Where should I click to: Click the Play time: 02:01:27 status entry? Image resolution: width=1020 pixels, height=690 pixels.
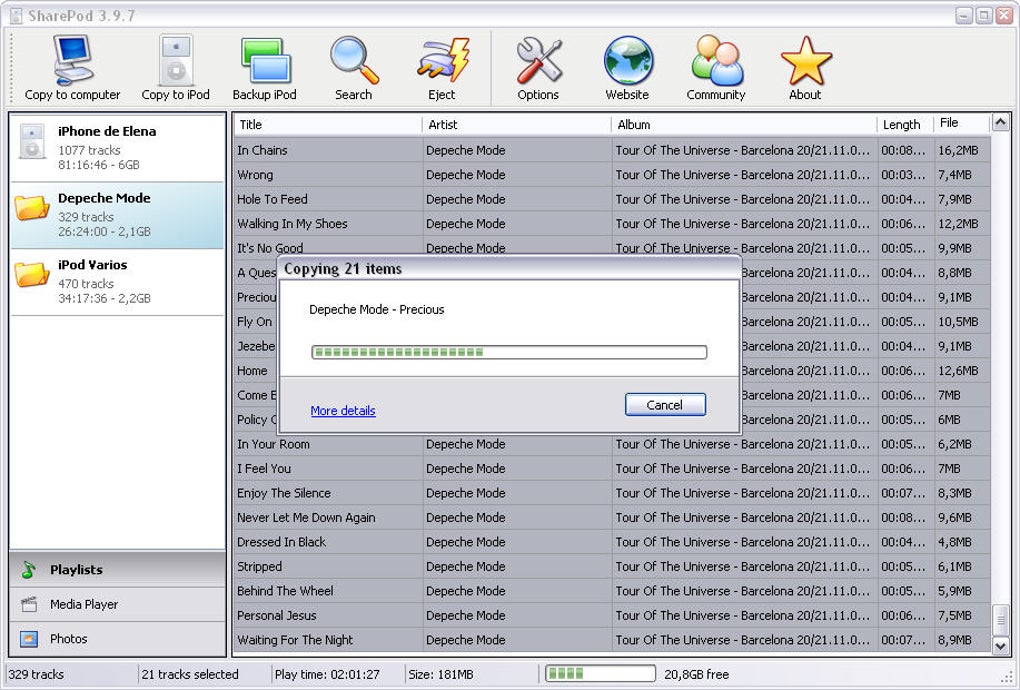point(327,674)
